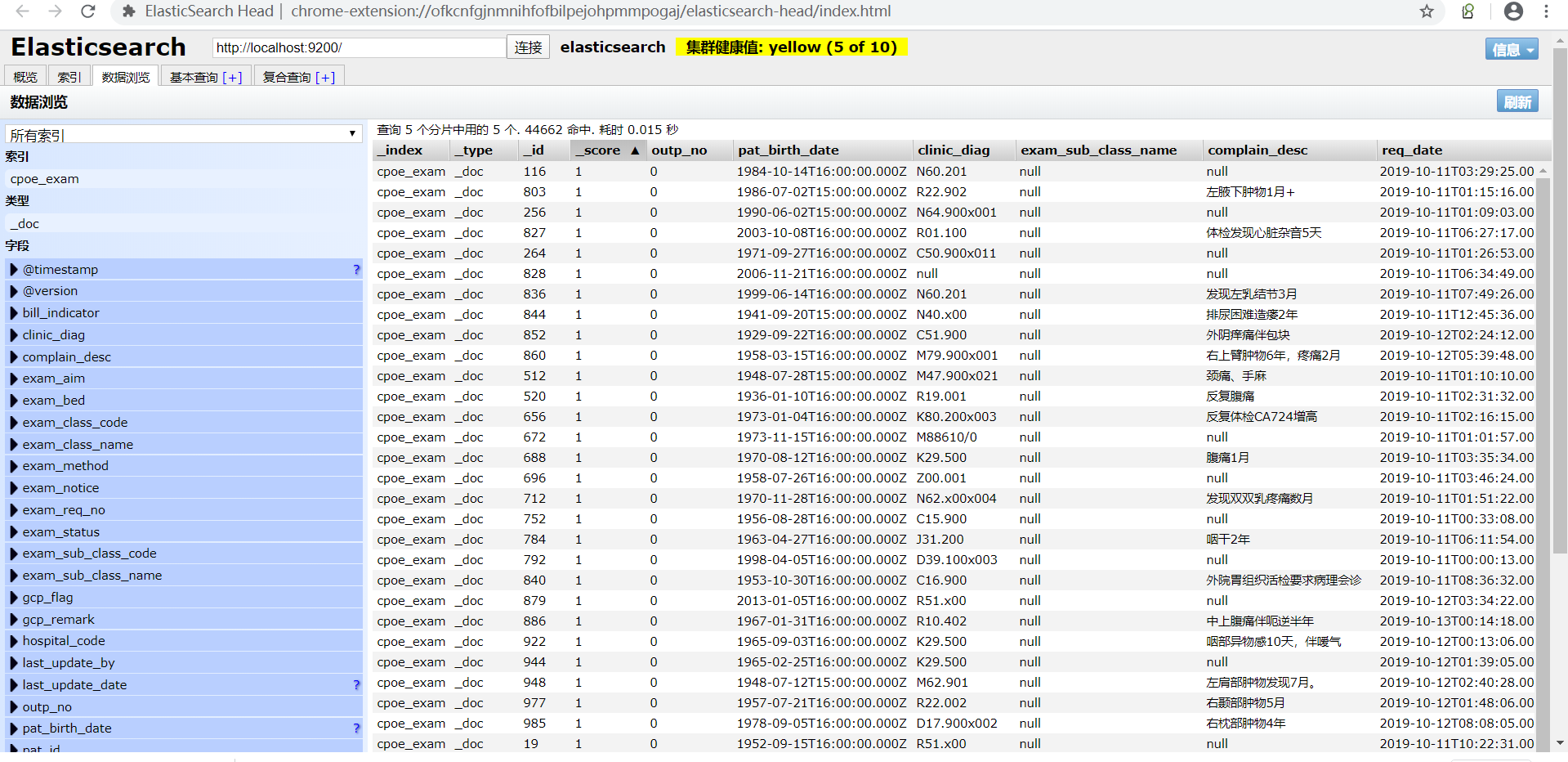
Task: Open the browser three-dot menu
Action: pyautogui.click(x=1546, y=11)
